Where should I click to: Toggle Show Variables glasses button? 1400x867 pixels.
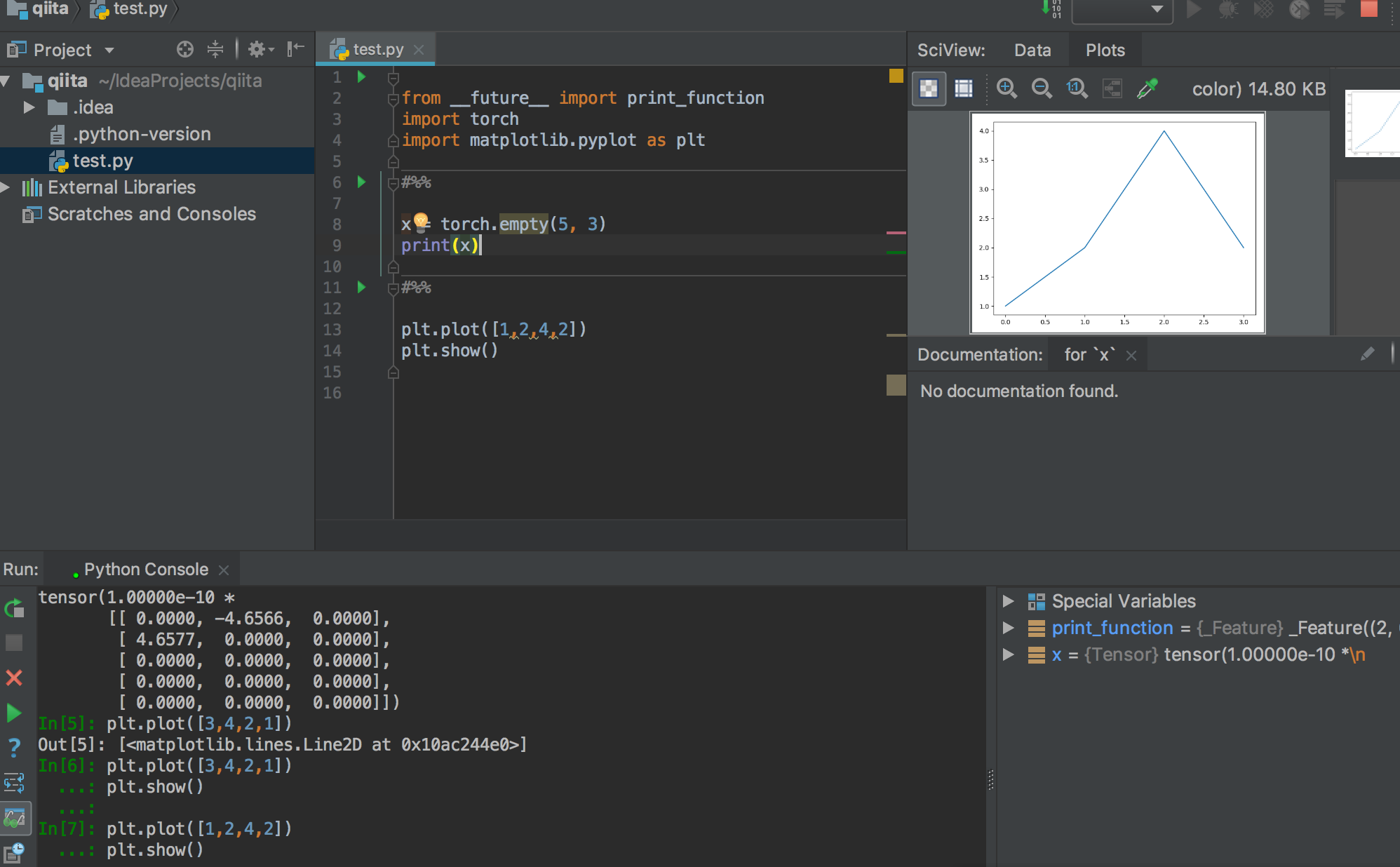click(x=15, y=818)
